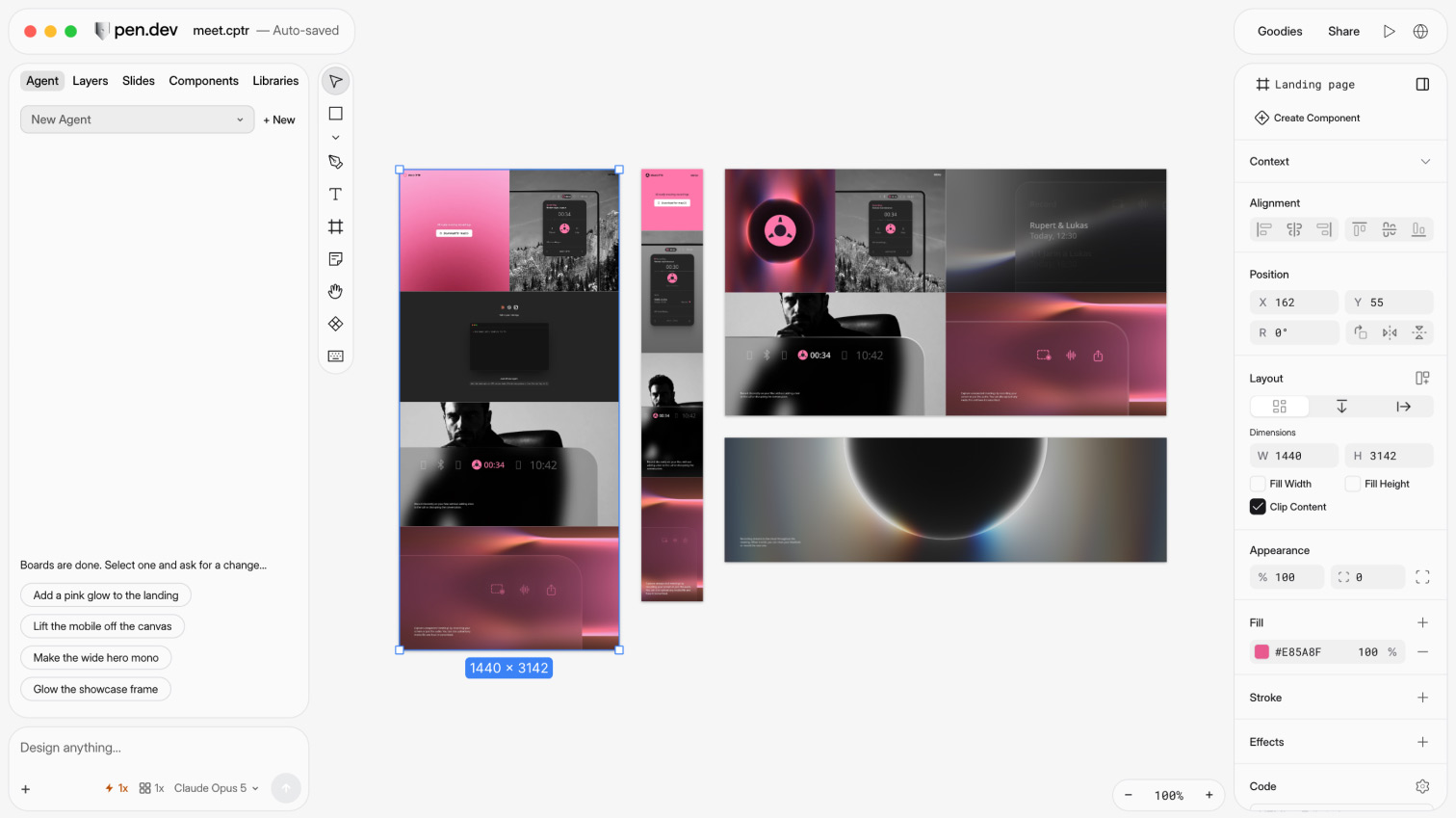
Task: Open the Libraries tab
Action: (275, 81)
